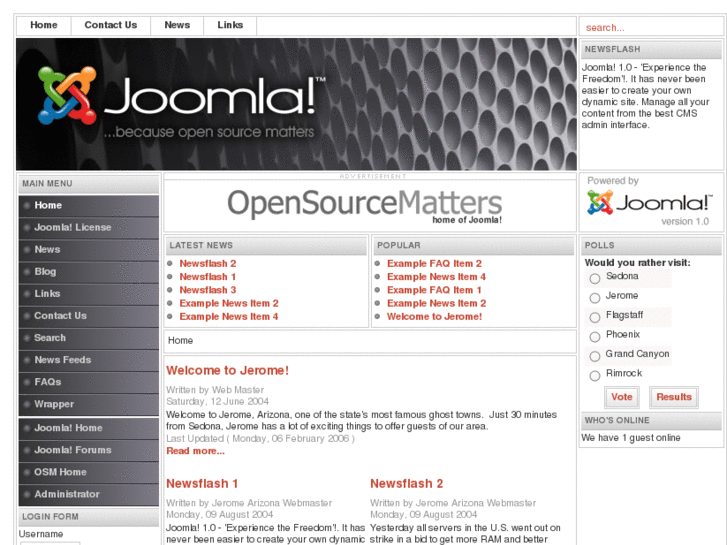Select the Grand Canyon poll option
Viewport: 727px width, 545px height.
[595, 356]
